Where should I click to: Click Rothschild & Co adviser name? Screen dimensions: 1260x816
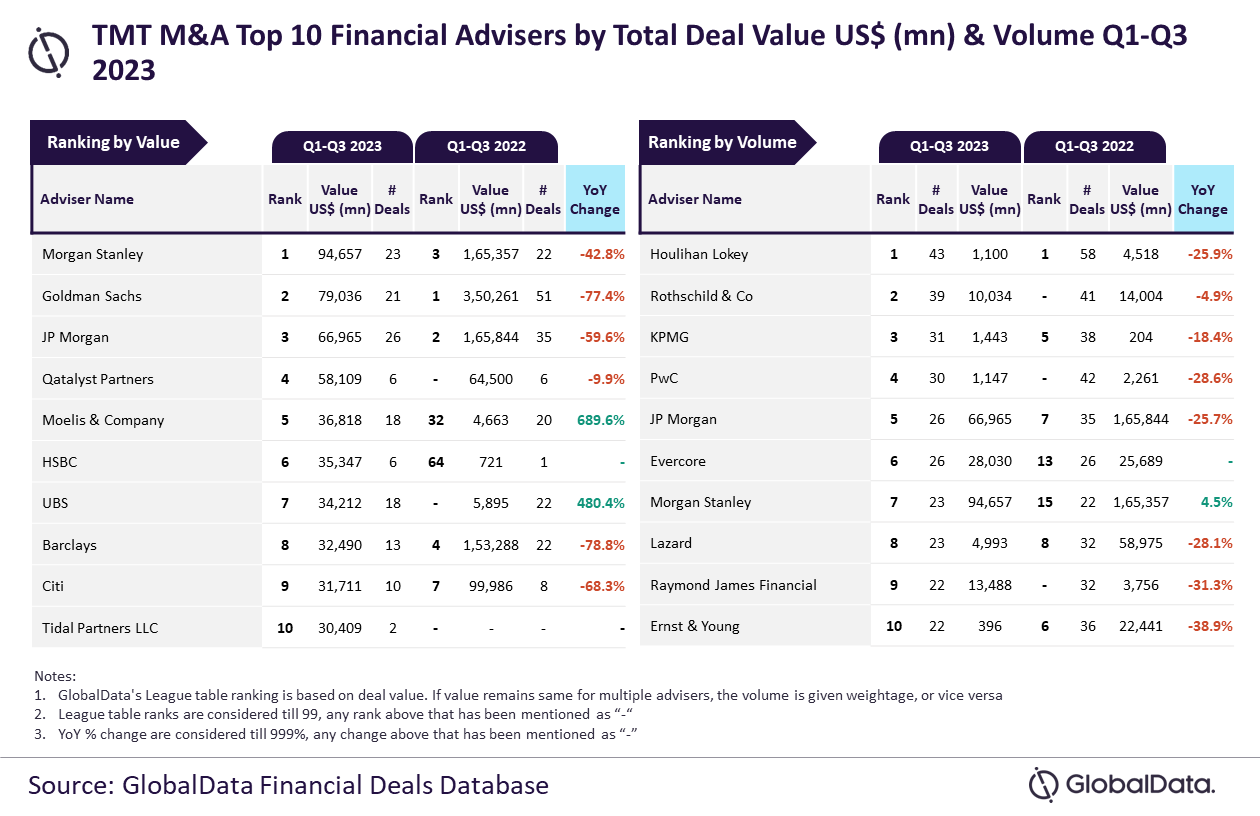tap(701, 296)
